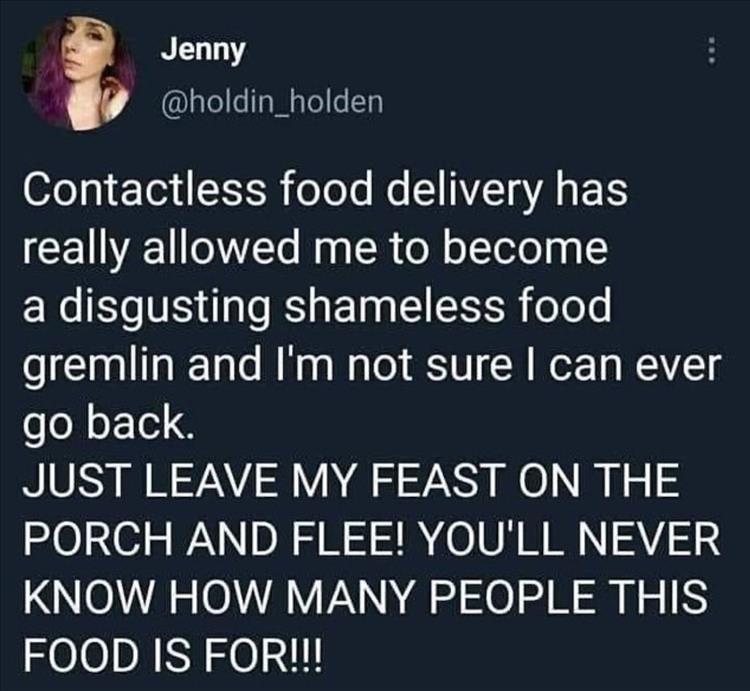Open Jenny's profile picture
This screenshot has width=750, height=691.
coord(78,72)
